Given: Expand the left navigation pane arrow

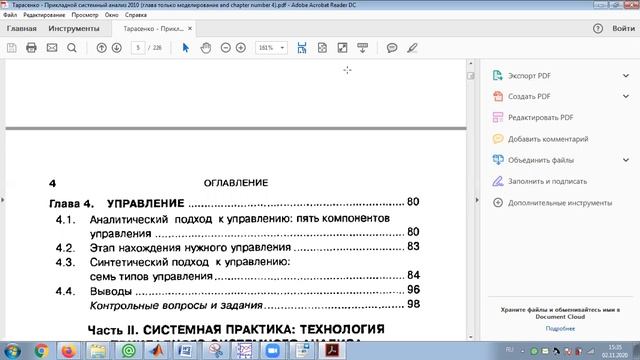Looking at the screenshot, I should click(2, 200).
